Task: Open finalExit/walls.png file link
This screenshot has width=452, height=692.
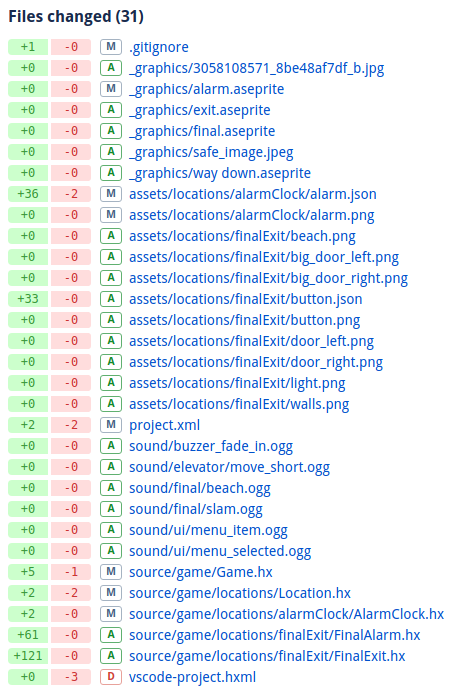Action: [x=239, y=404]
